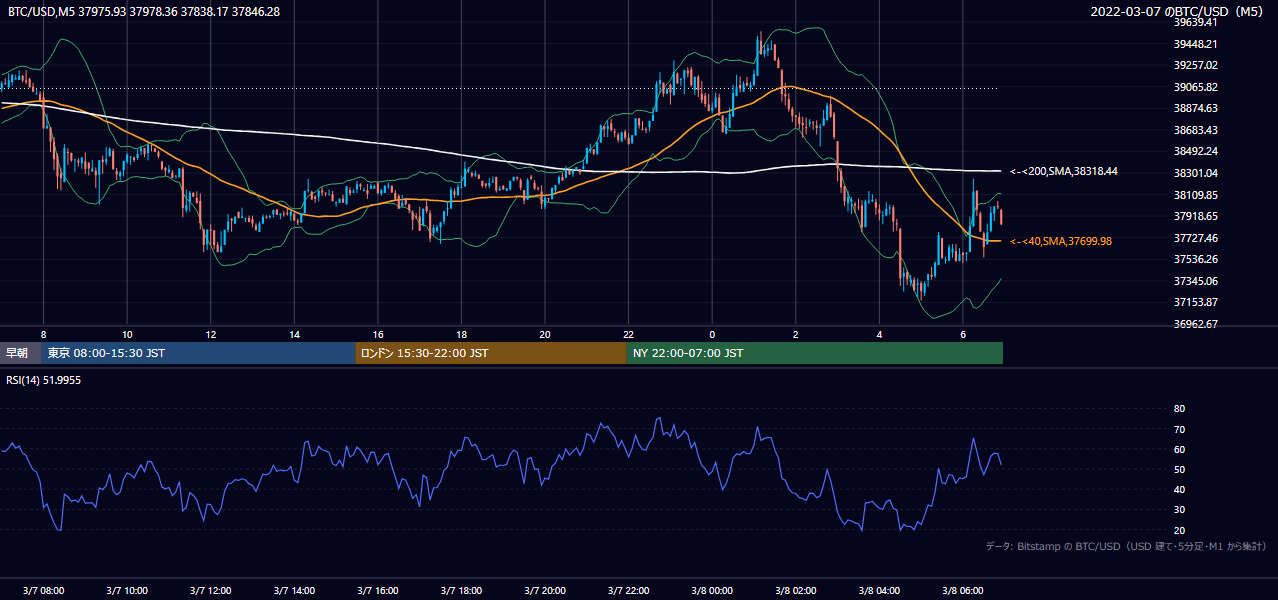Click RSI axis value 20
Viewport: 1278px width, 600px height.
(1179, 530)
